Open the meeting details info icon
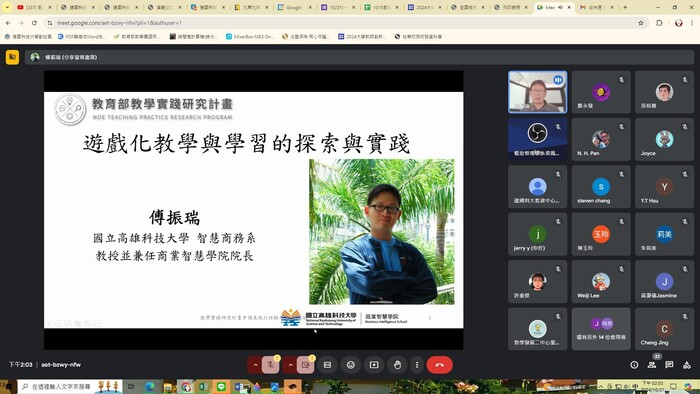Screen dimensions: 700x394 [634, 365]
